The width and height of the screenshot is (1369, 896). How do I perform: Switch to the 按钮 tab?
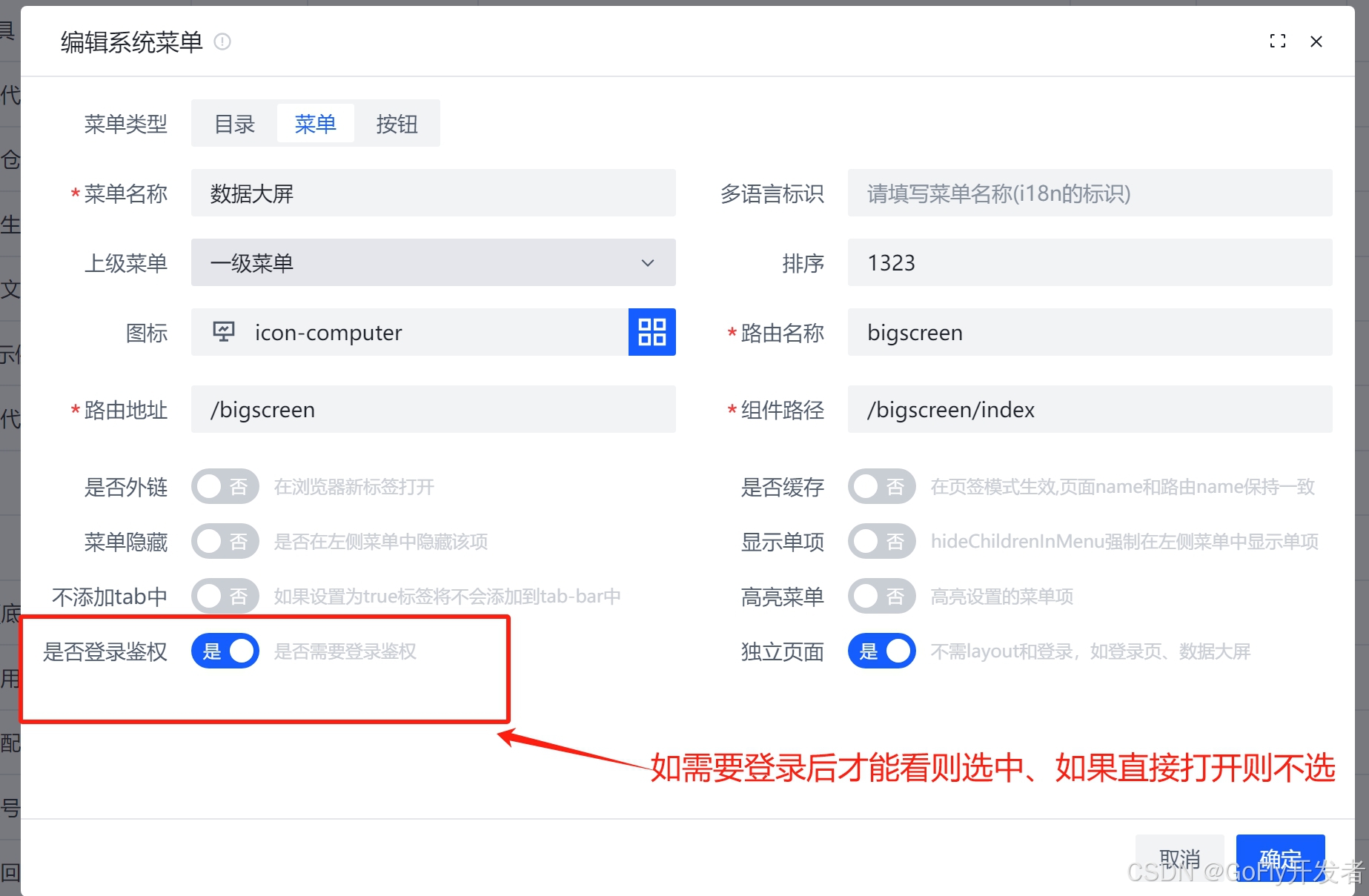397,123
